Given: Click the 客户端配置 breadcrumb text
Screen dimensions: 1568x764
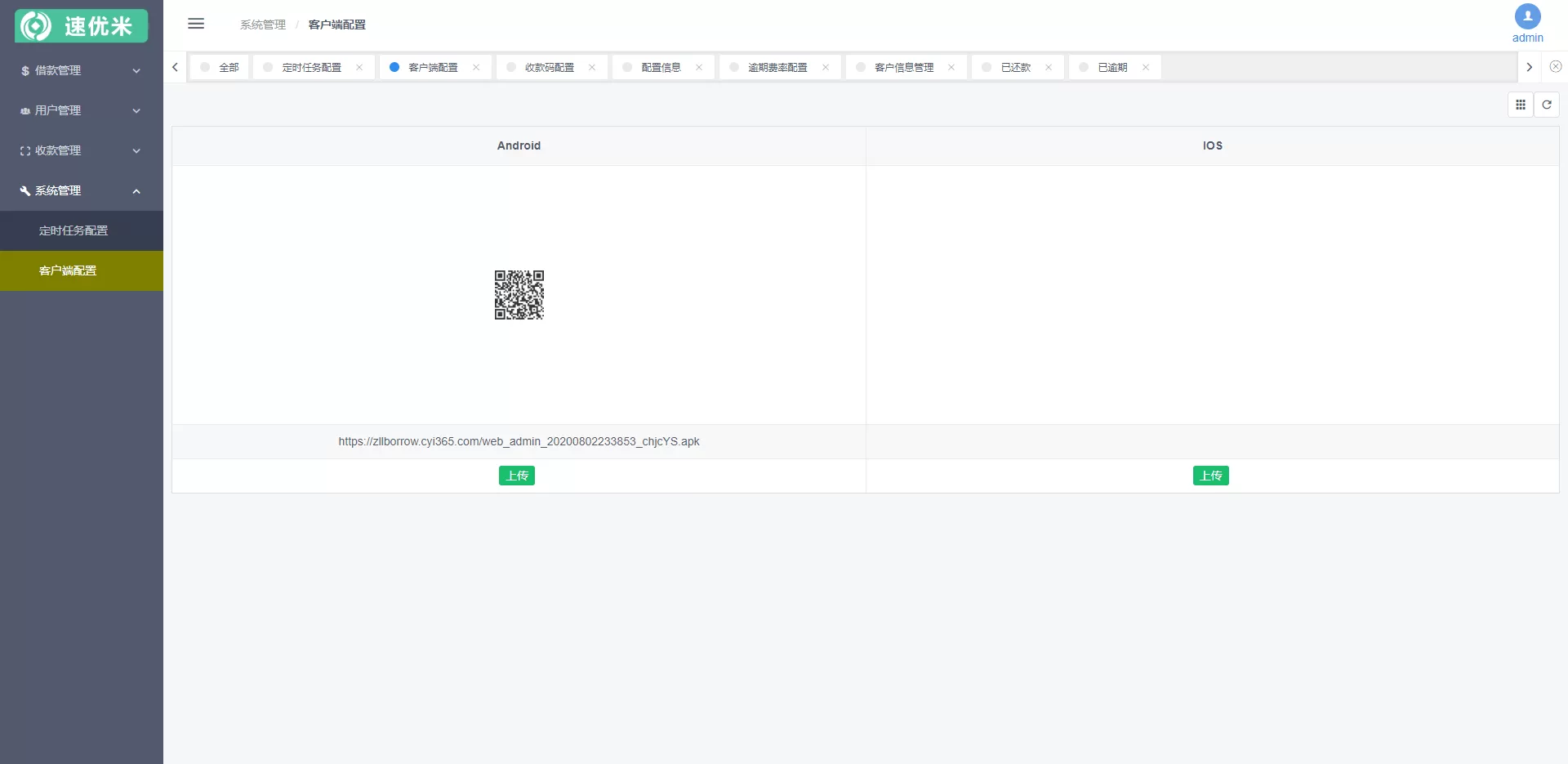Looking at the screenshot, I should [x=337, y=25].
